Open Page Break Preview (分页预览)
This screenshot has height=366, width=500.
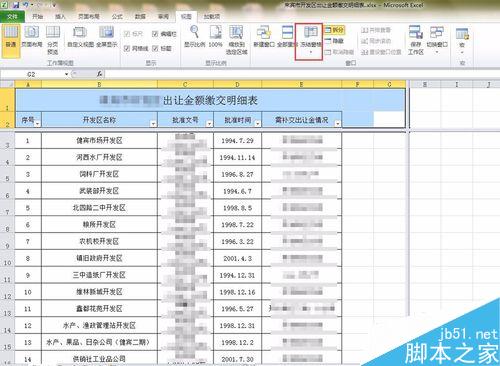pos(53,40)
